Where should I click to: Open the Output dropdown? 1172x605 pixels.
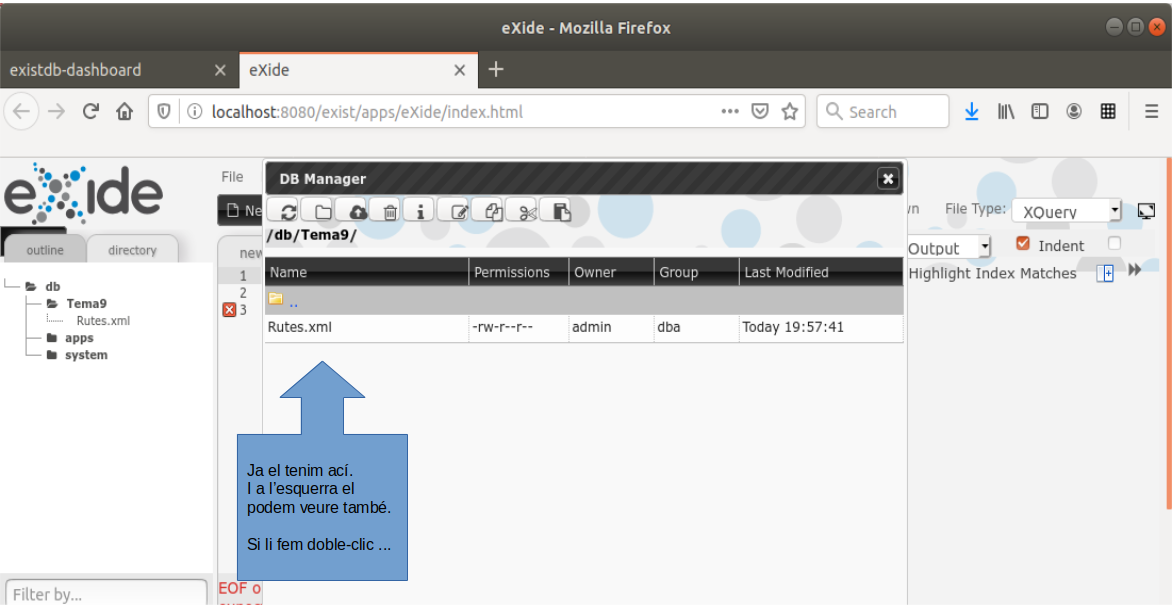949,247
